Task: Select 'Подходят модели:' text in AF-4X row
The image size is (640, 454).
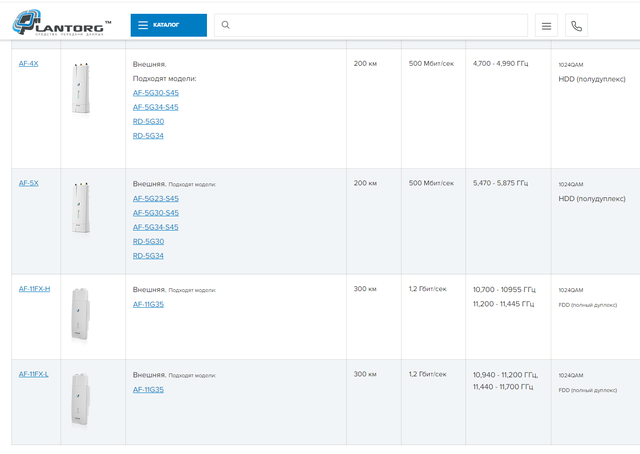Action: [164, 79]
